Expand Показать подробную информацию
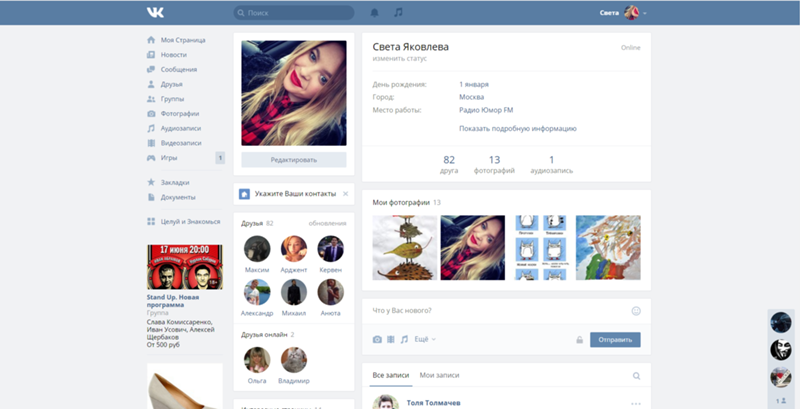This screenshot has width=800, height=409. (517, 128)
